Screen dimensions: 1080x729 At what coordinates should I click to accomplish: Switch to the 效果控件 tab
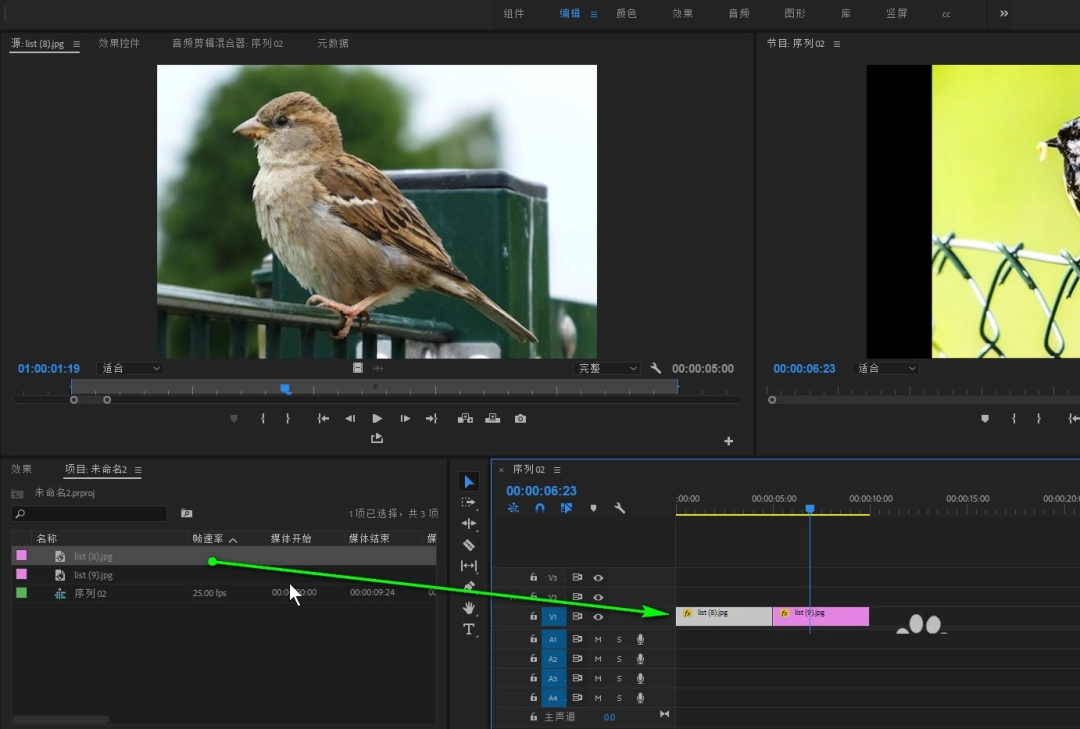118,43
